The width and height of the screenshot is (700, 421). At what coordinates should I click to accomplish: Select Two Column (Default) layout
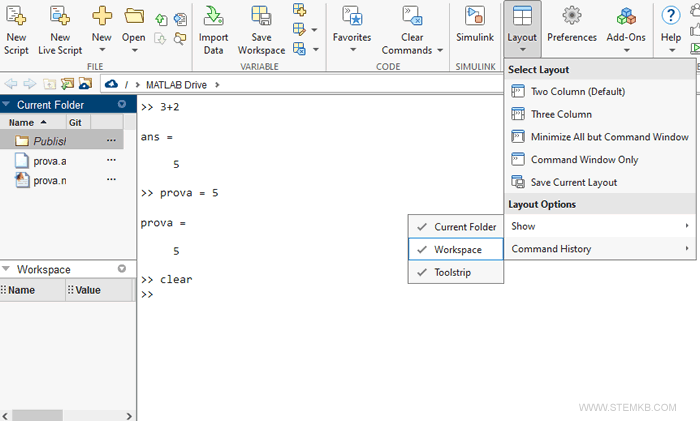click(600, 92)
